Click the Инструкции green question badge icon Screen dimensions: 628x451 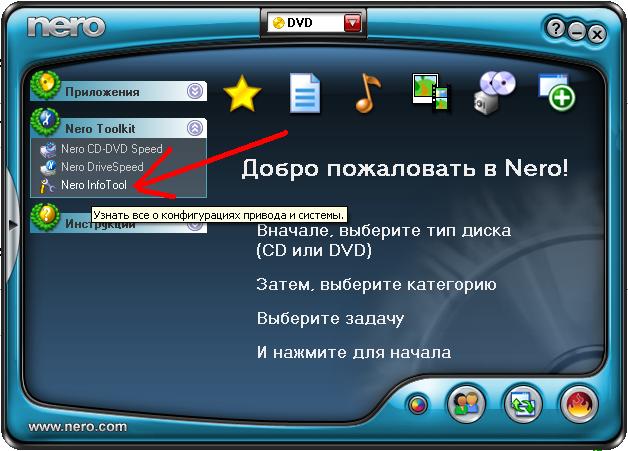pos(45,217)
